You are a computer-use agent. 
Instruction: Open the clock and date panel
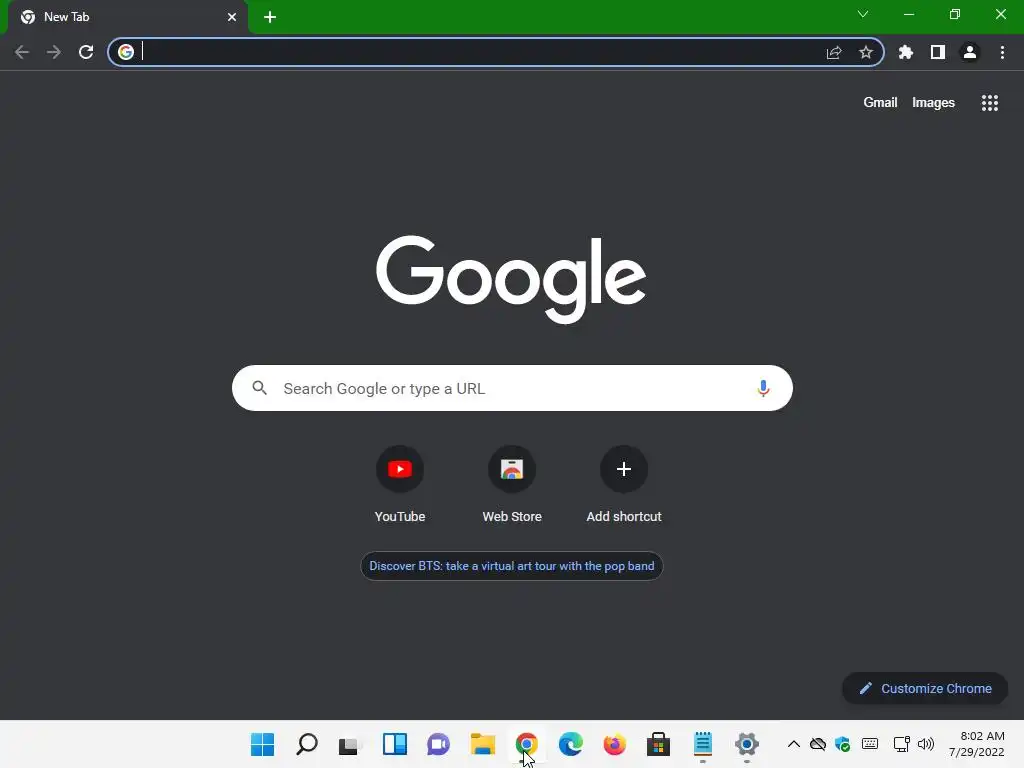coord(976,744)
